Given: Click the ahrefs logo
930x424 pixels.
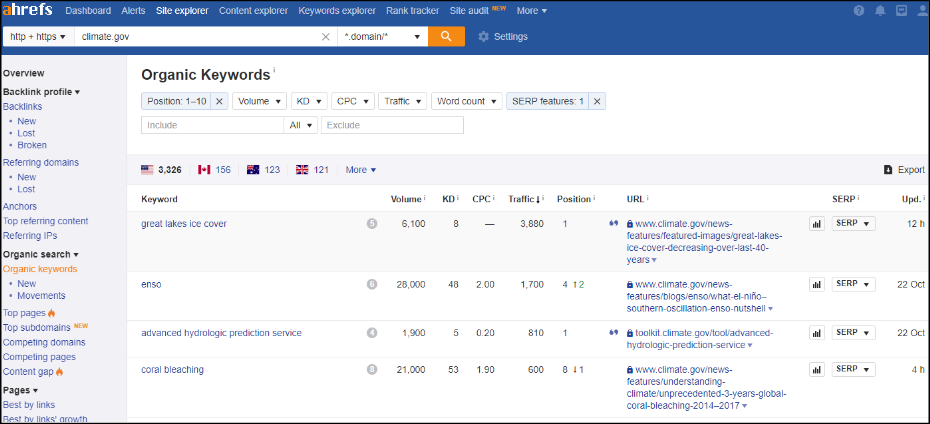Looking at the screenshot, I should tap(27, 10).
